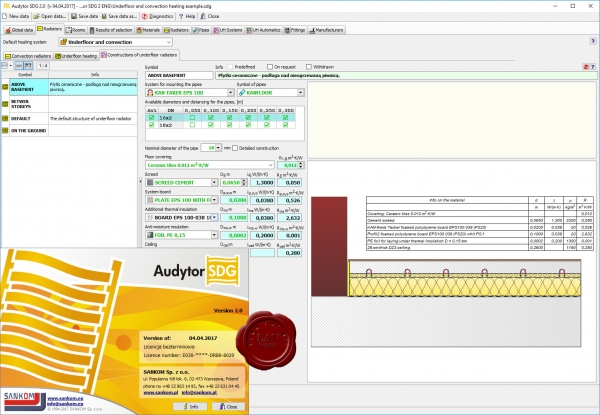600x415 pixels.
Task: Click the SCREED CEMENT material icon
Action: (x=150, y=182)
